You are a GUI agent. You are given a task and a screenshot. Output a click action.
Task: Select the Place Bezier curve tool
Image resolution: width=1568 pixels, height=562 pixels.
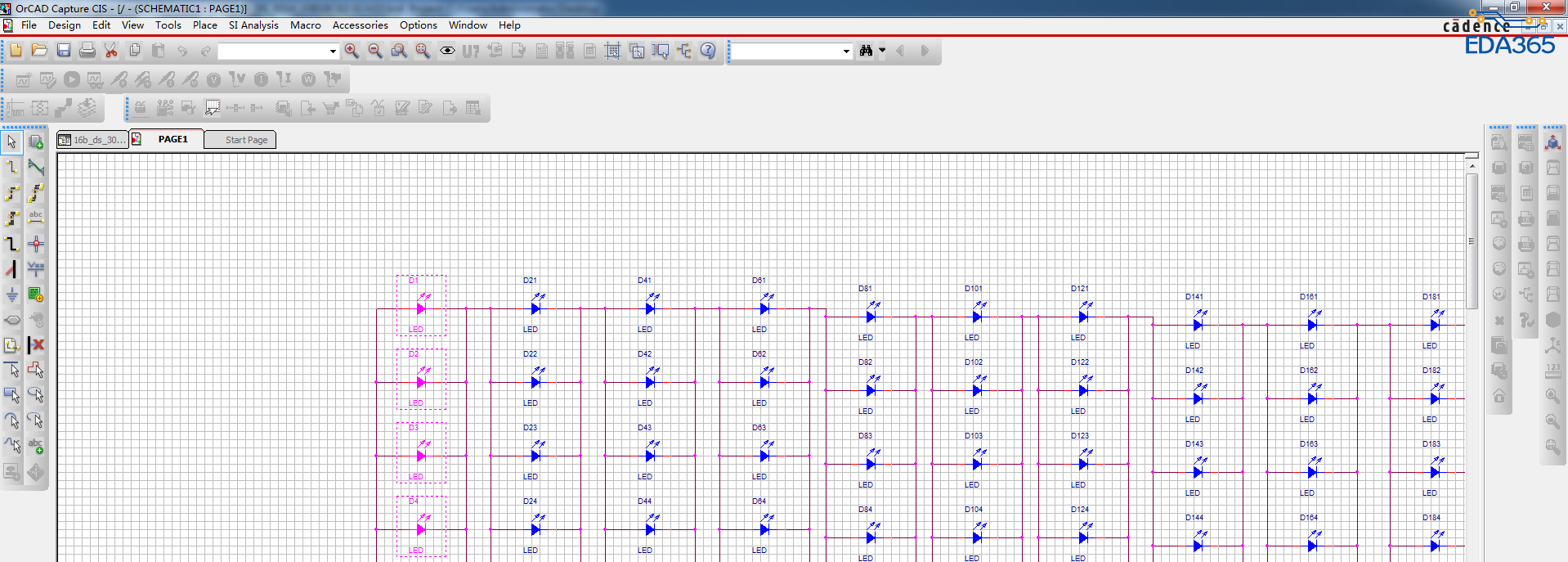click(12, 447)
